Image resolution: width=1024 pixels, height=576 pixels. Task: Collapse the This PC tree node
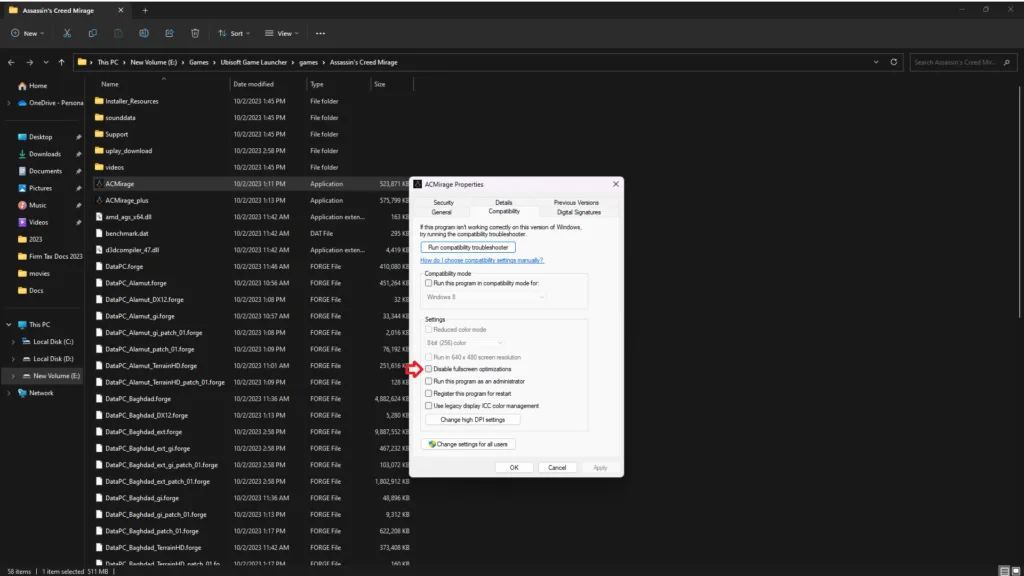pyautogui.click(x=8, y=325)
